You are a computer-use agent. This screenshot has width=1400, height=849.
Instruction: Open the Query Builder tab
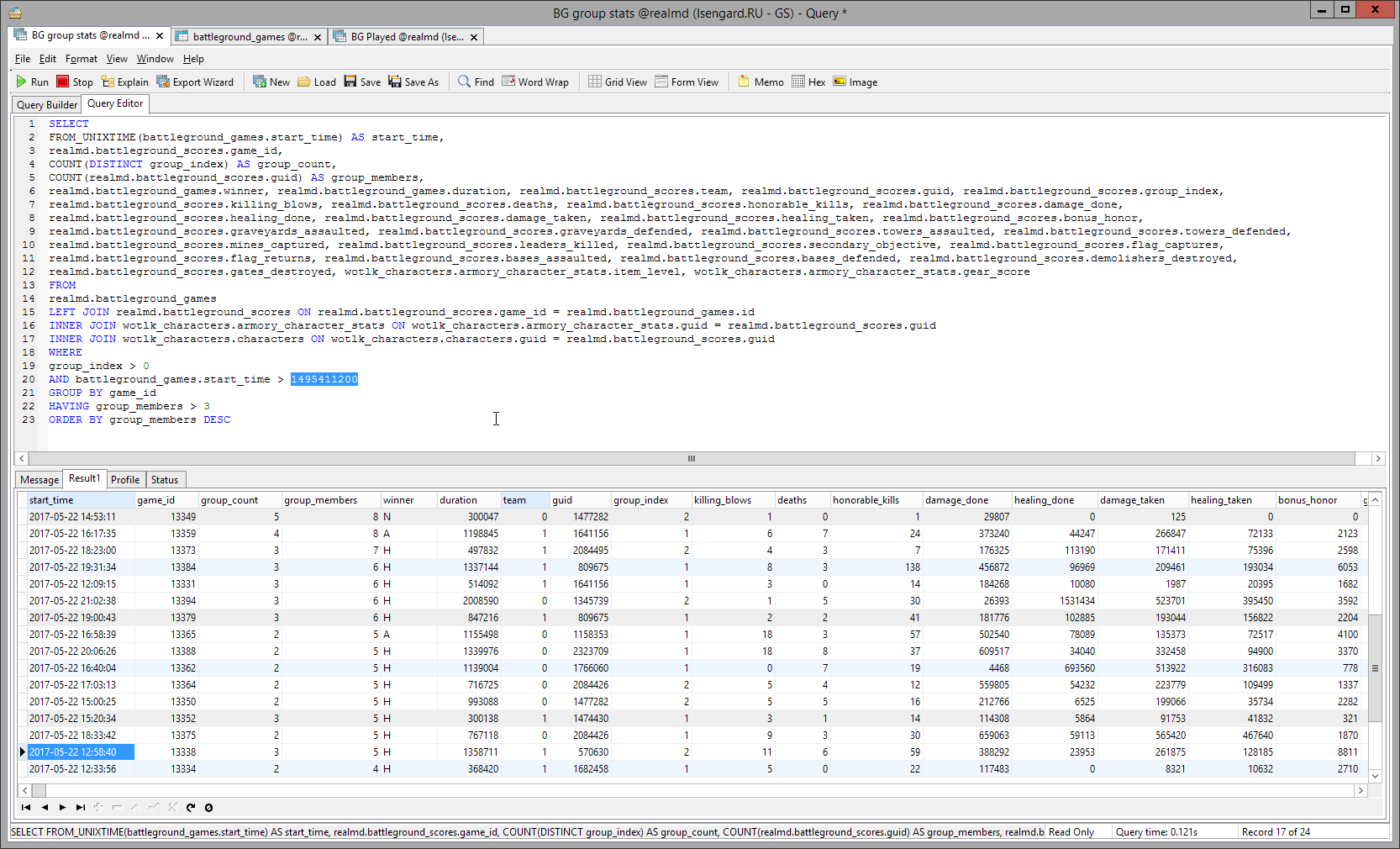pos(47,104)
